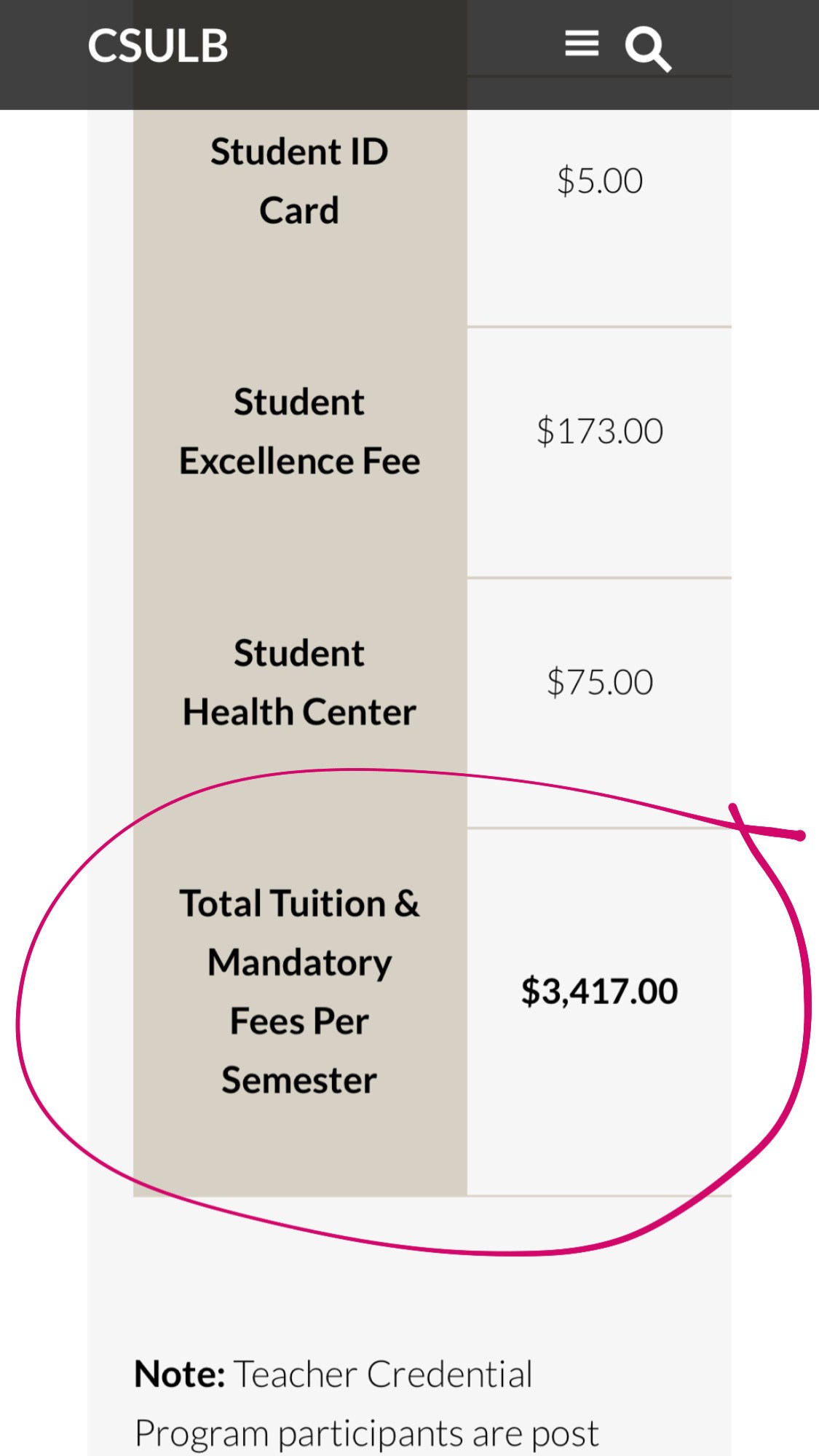Click the word Semester in total row

(x=299, y=1080)
